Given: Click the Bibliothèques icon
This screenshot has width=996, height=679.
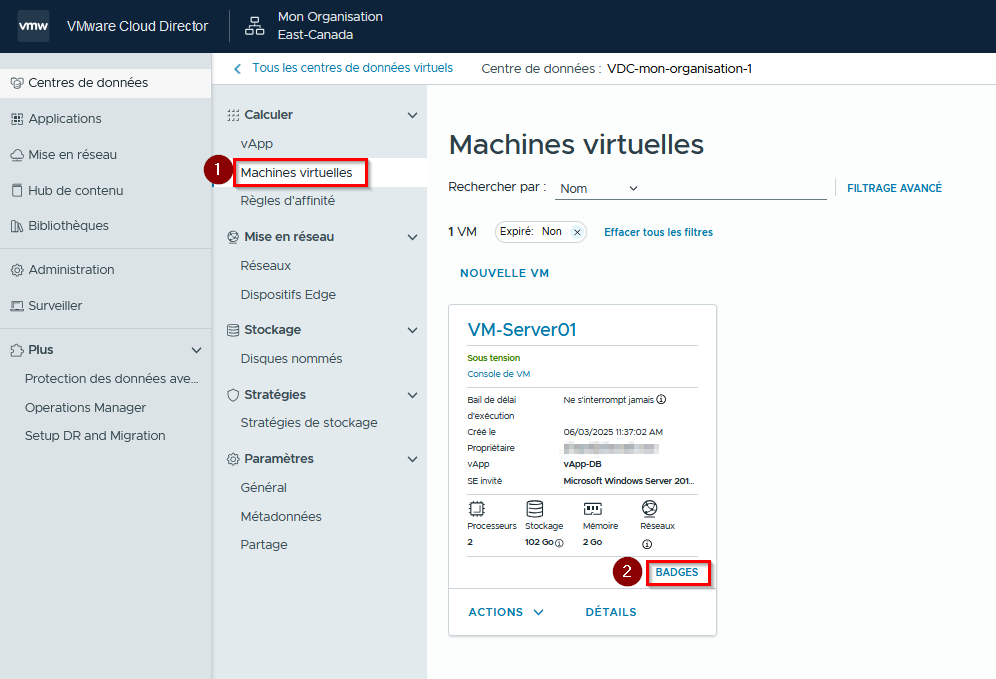Looking at the screenshot, I should pyautogui.click(x=17, y=226).
